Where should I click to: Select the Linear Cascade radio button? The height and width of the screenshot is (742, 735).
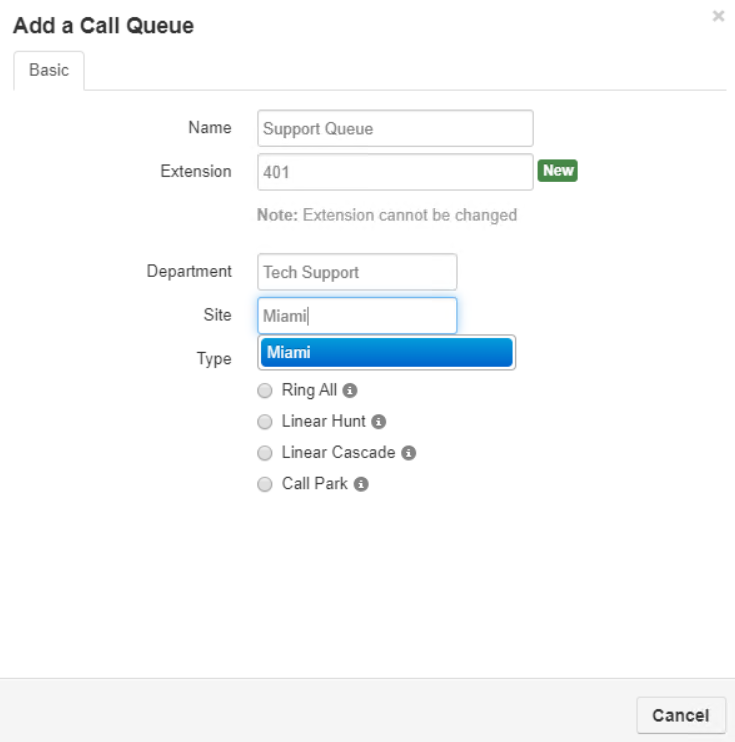coord(265,453)
